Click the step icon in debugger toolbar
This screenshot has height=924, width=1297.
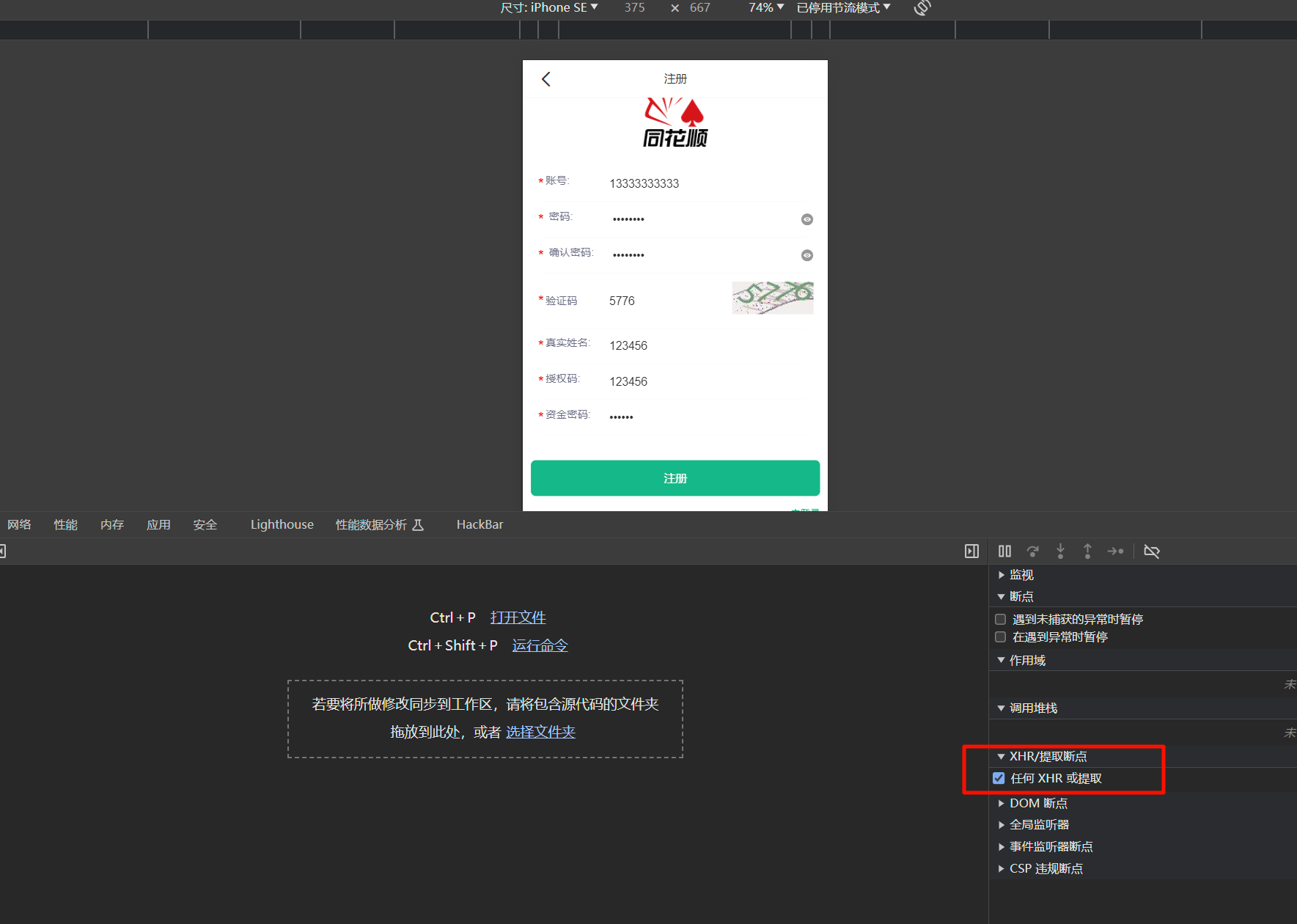pyautogui.click(x=1115, y=551)
